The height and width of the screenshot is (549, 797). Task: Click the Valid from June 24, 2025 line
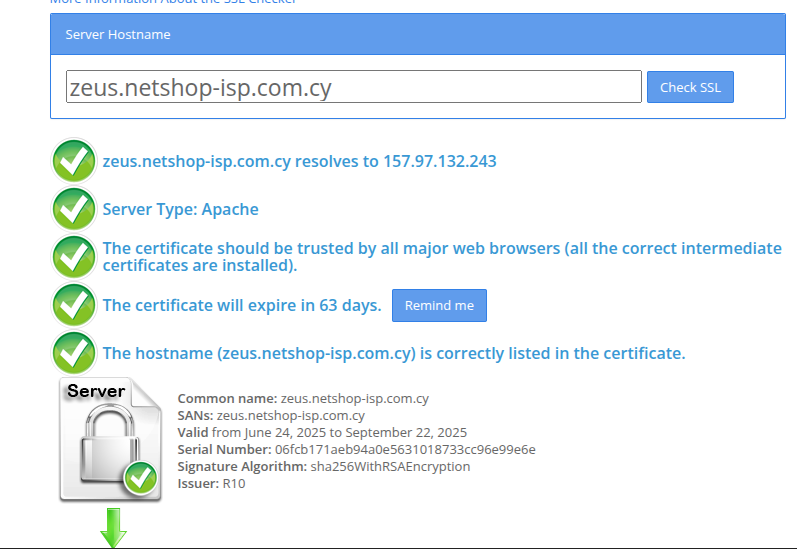(322, 433)
